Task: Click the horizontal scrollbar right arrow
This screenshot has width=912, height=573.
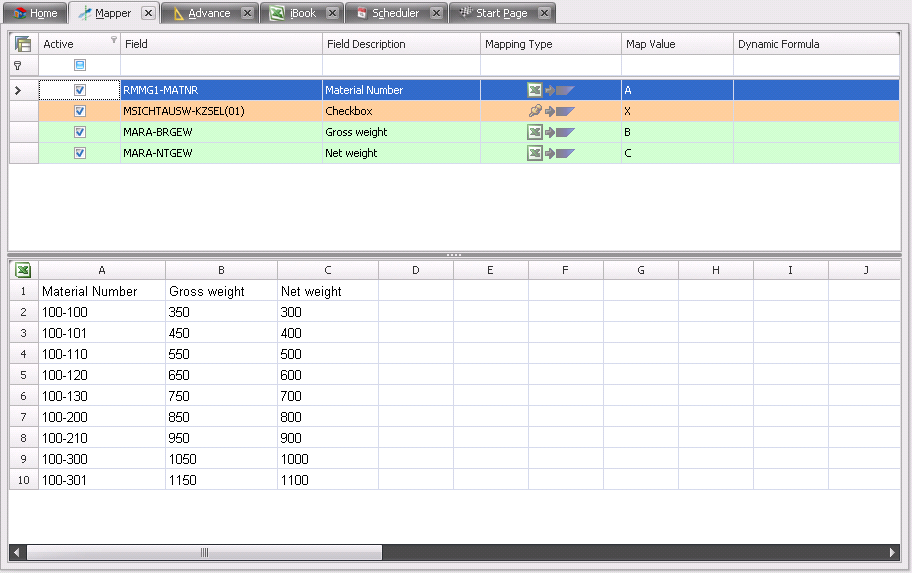Action: (893, 552)
